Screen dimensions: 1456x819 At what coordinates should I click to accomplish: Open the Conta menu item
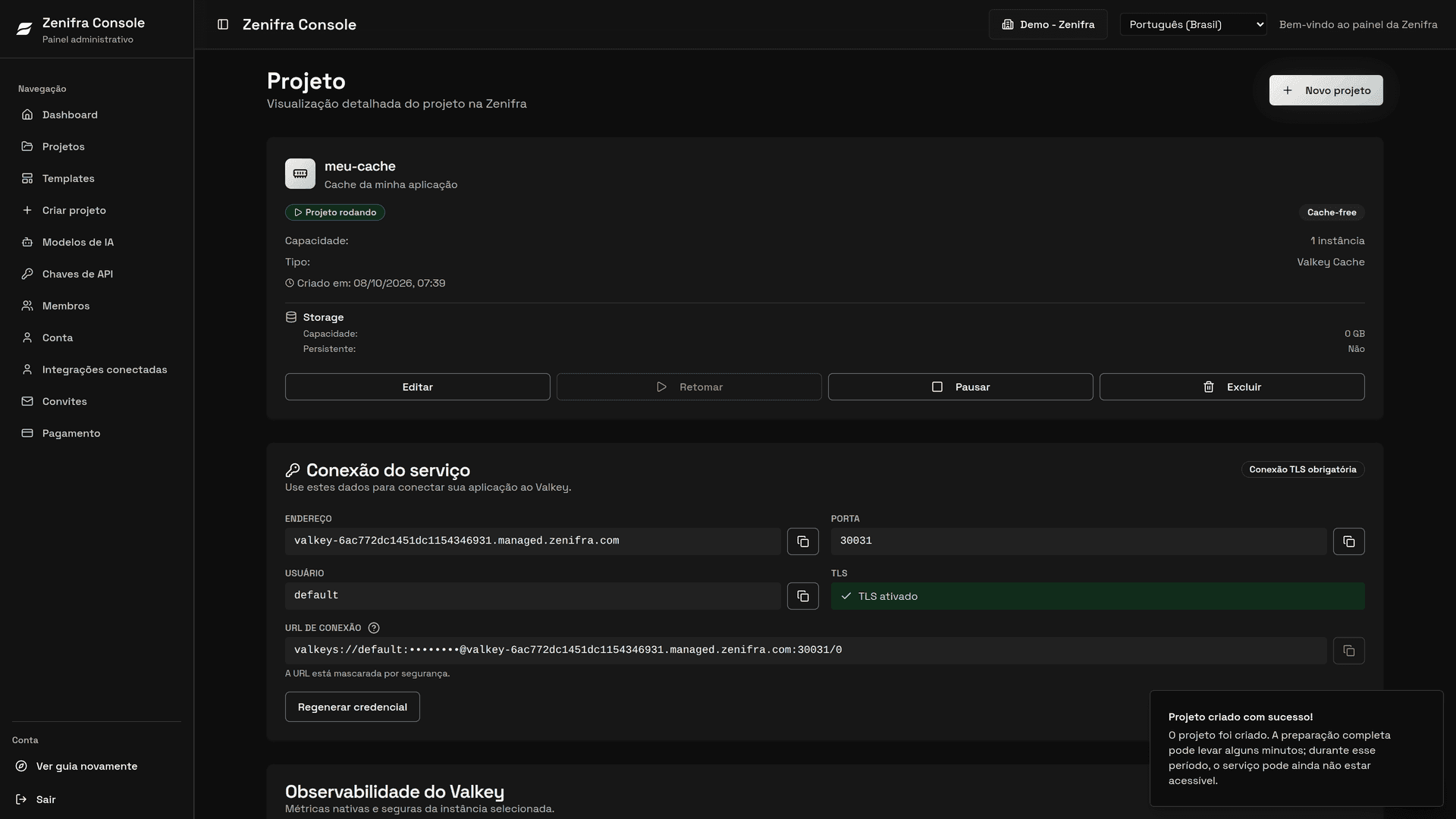[97, 337]
